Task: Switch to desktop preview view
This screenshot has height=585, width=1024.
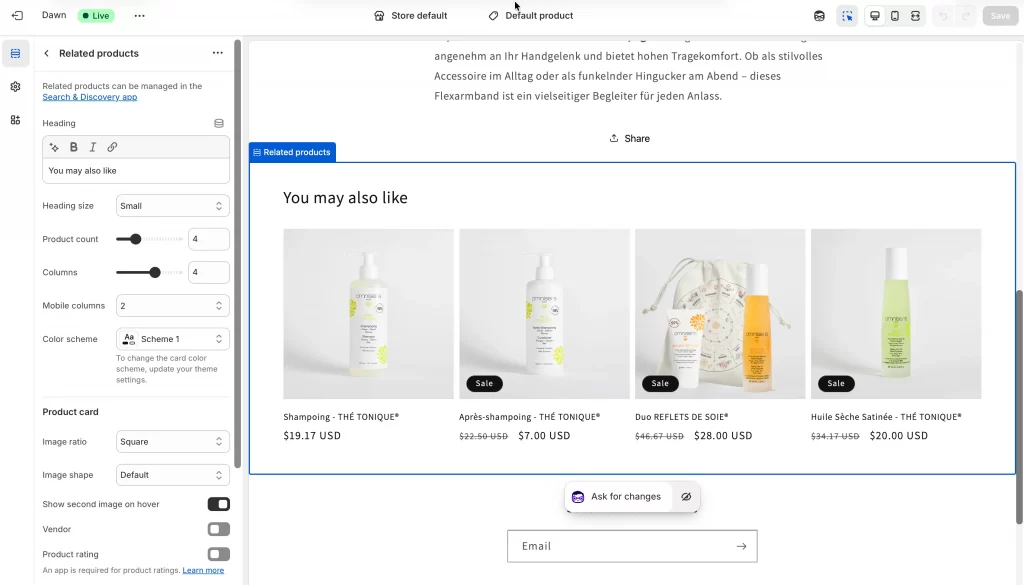Action: point(875,16)
